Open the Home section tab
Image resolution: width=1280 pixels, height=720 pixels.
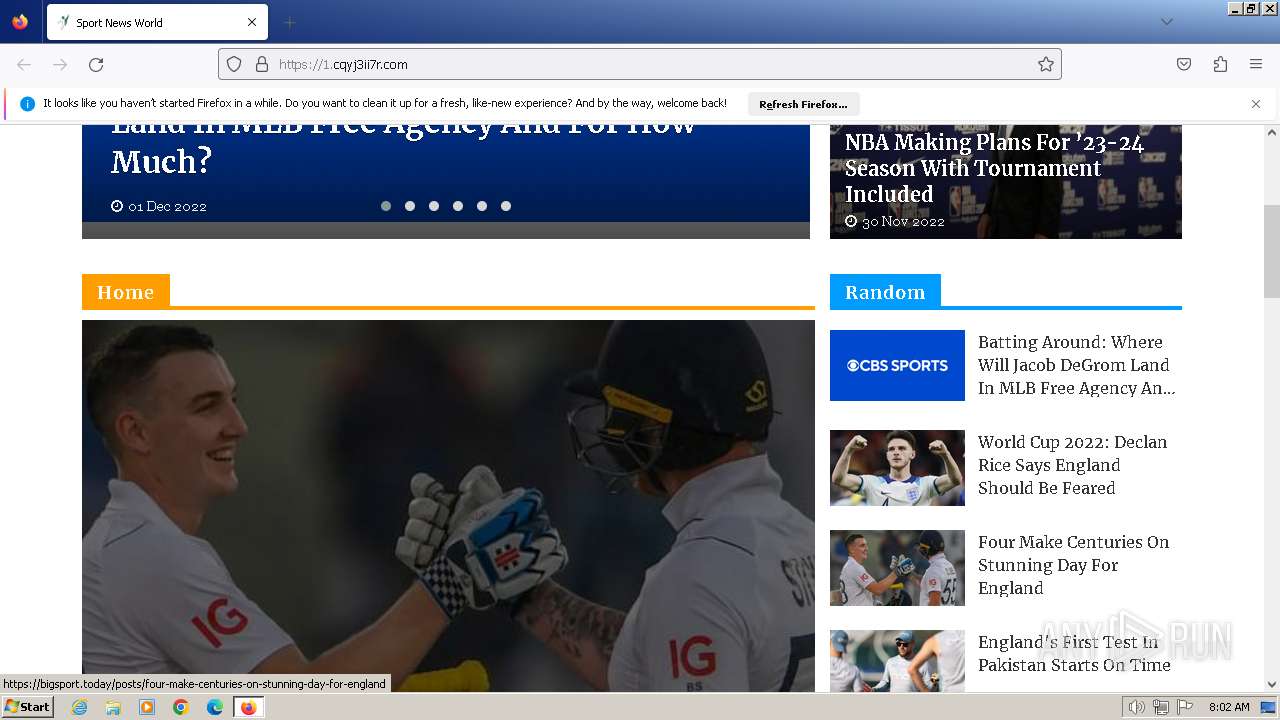point(126,292)
